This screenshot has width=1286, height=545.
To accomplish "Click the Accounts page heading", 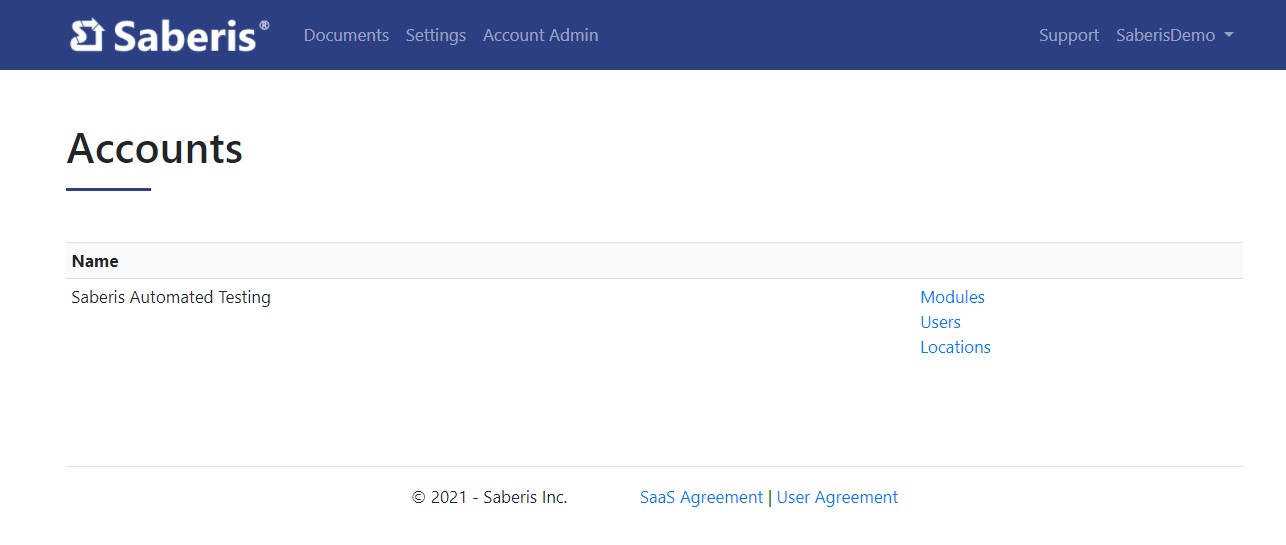I will [155, 149].
